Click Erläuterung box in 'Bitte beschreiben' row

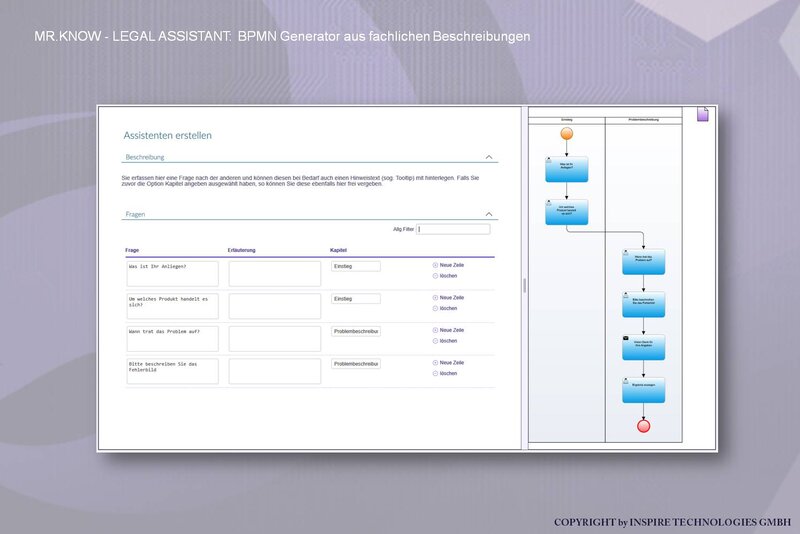(274, 371)
